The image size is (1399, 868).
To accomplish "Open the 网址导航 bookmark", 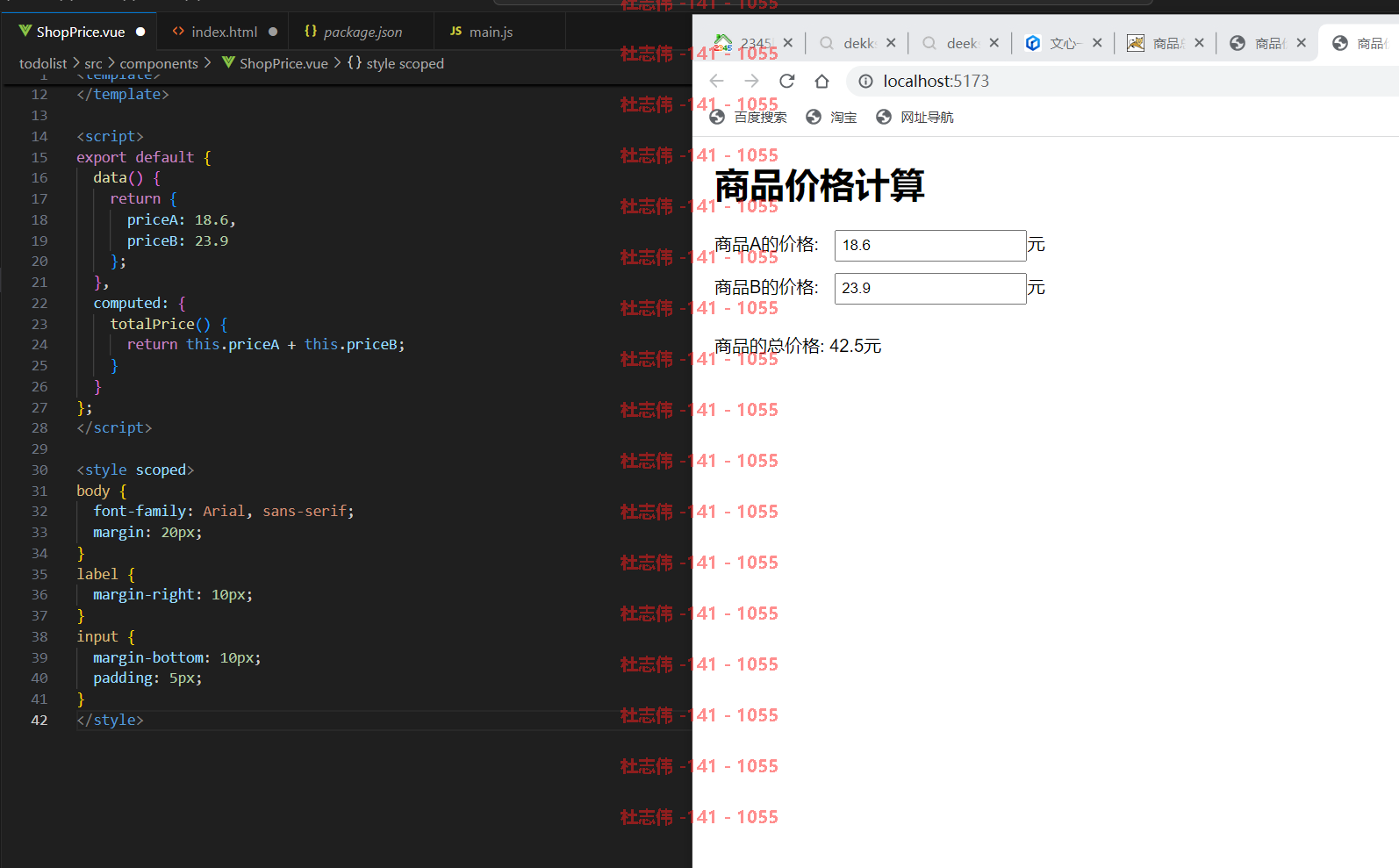I will pos(915,117).
